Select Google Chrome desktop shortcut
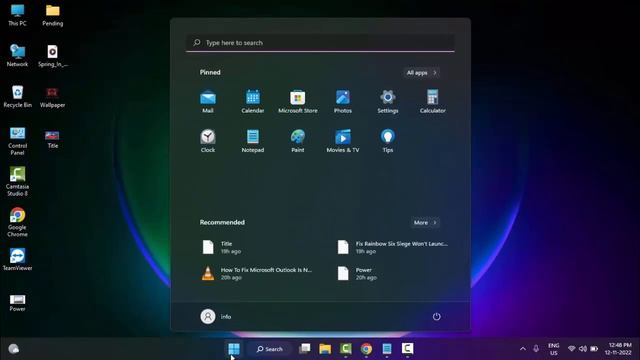Screen dimensions: 640x360 pos(17,222)
